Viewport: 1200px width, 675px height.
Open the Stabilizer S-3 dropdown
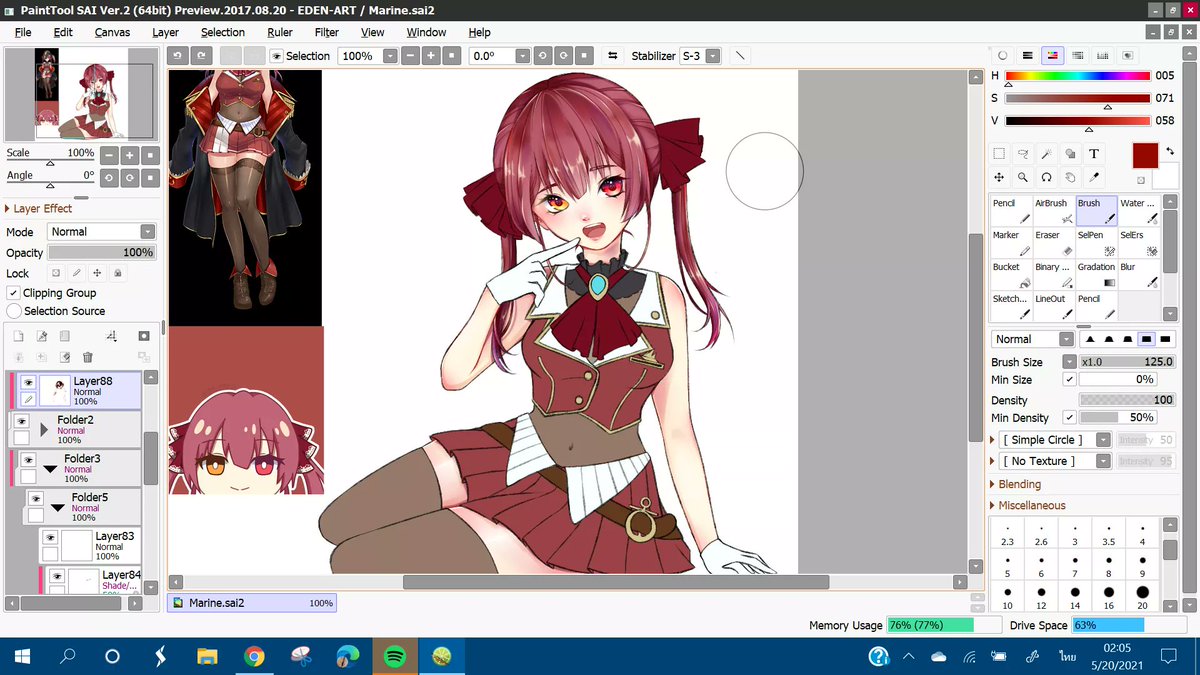tap(712, 56)
